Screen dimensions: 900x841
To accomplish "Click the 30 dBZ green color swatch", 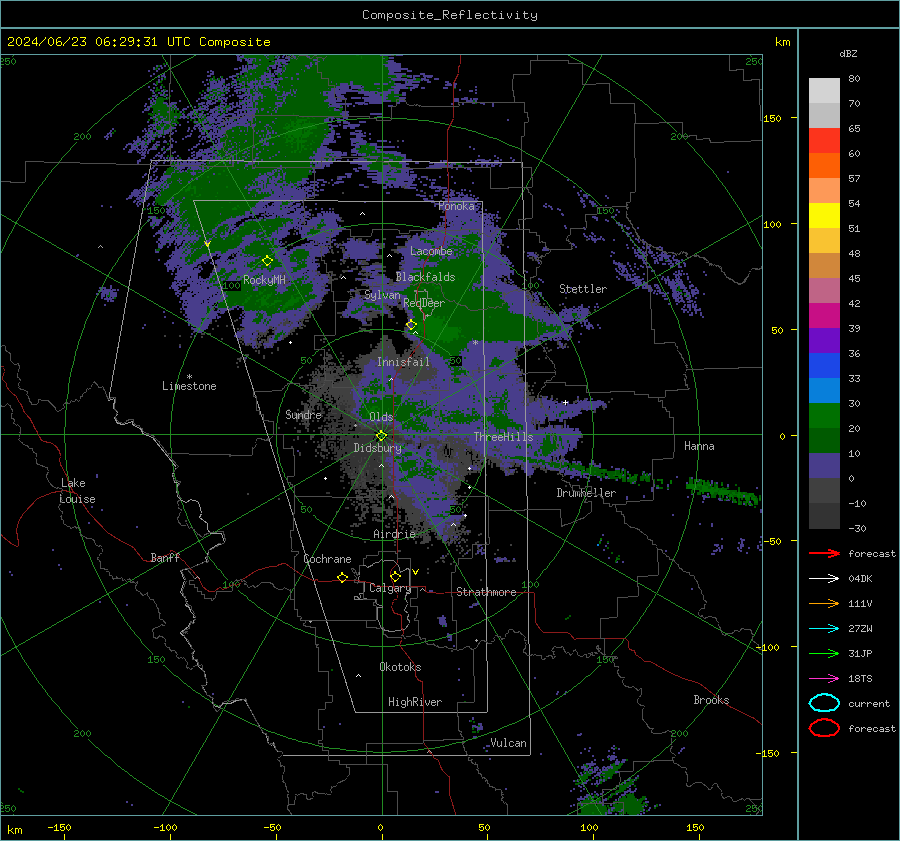I will pos(824,415).
